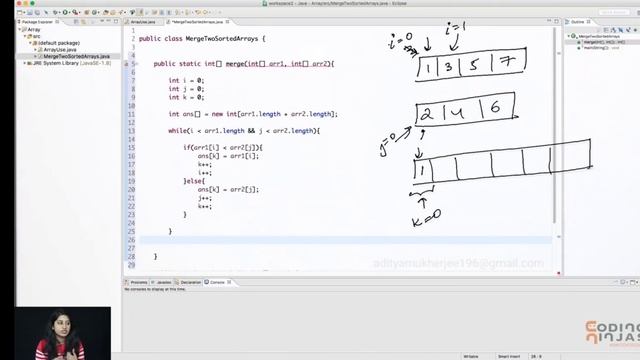This screenshot has width=640, height=360.
Task: Toggle Hide Non-Public Members in Outline
Action: [628, 30]
